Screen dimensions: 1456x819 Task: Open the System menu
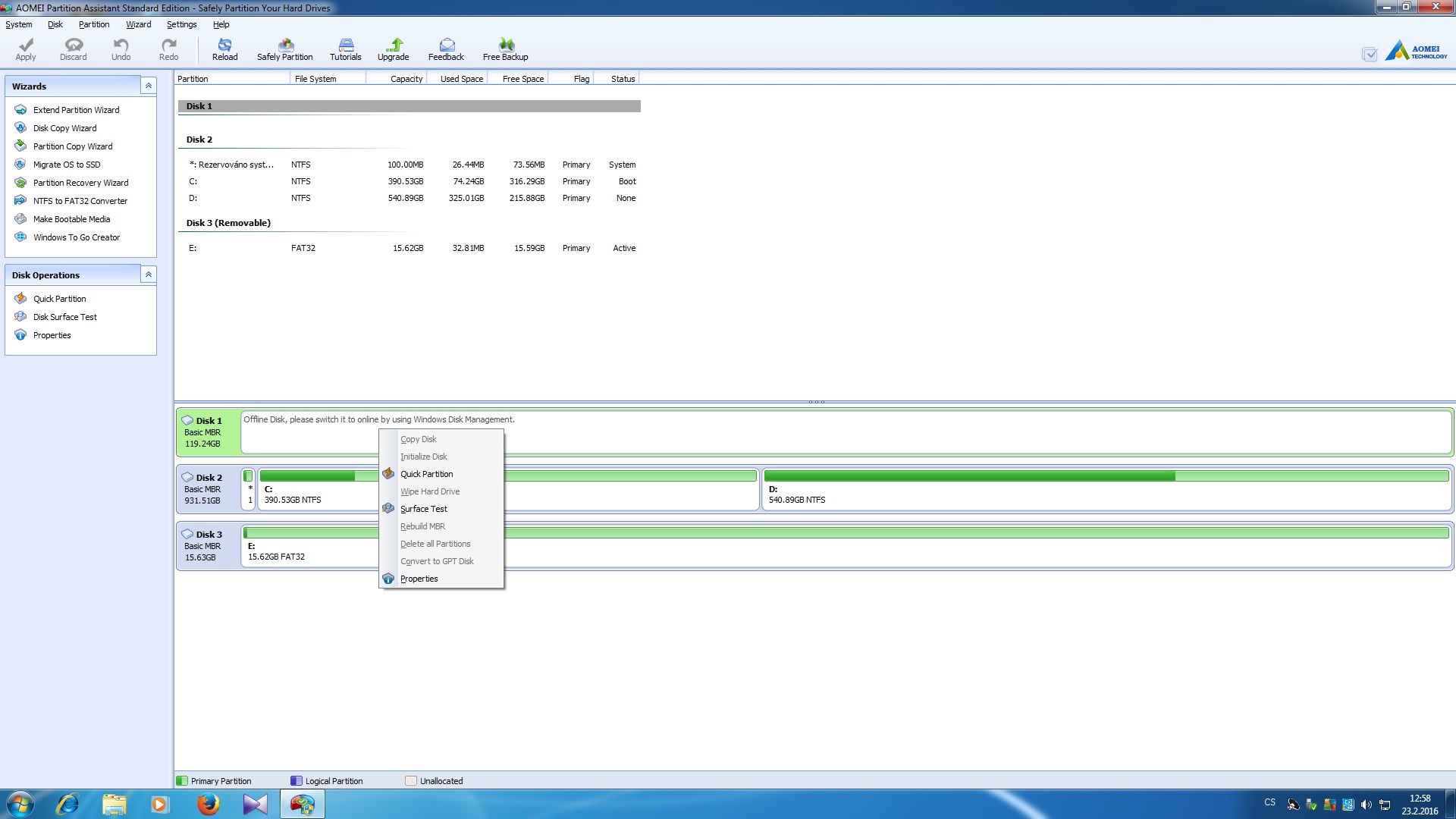[x=19, y=24]
